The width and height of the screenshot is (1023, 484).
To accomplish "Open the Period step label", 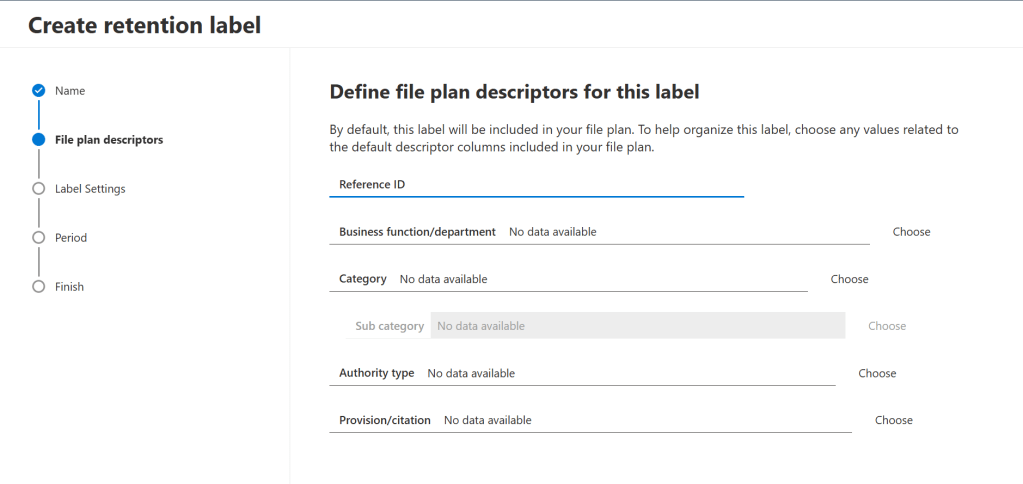I will 71,238.
